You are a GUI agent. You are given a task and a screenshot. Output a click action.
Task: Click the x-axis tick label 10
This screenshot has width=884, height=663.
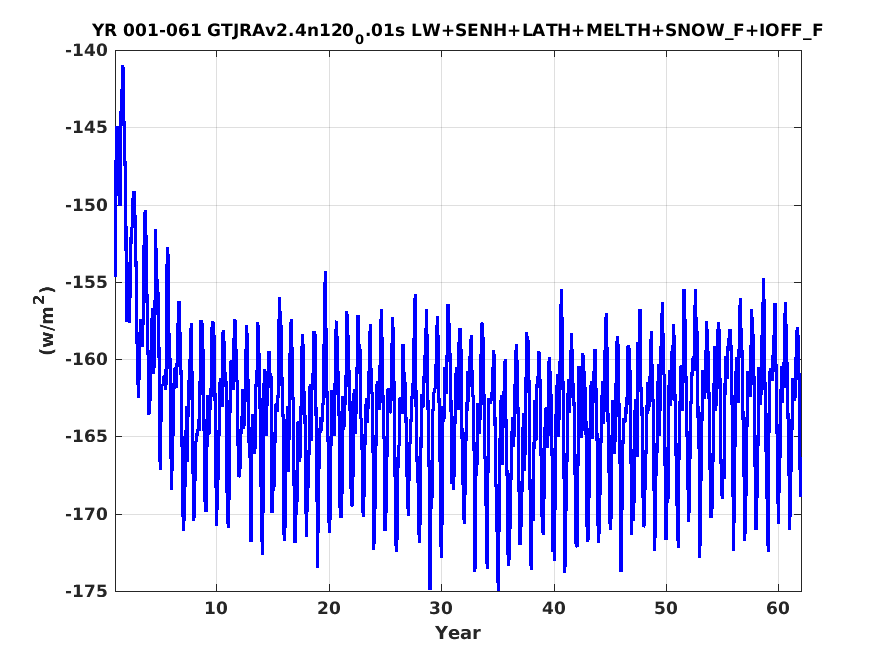point(216,608)
